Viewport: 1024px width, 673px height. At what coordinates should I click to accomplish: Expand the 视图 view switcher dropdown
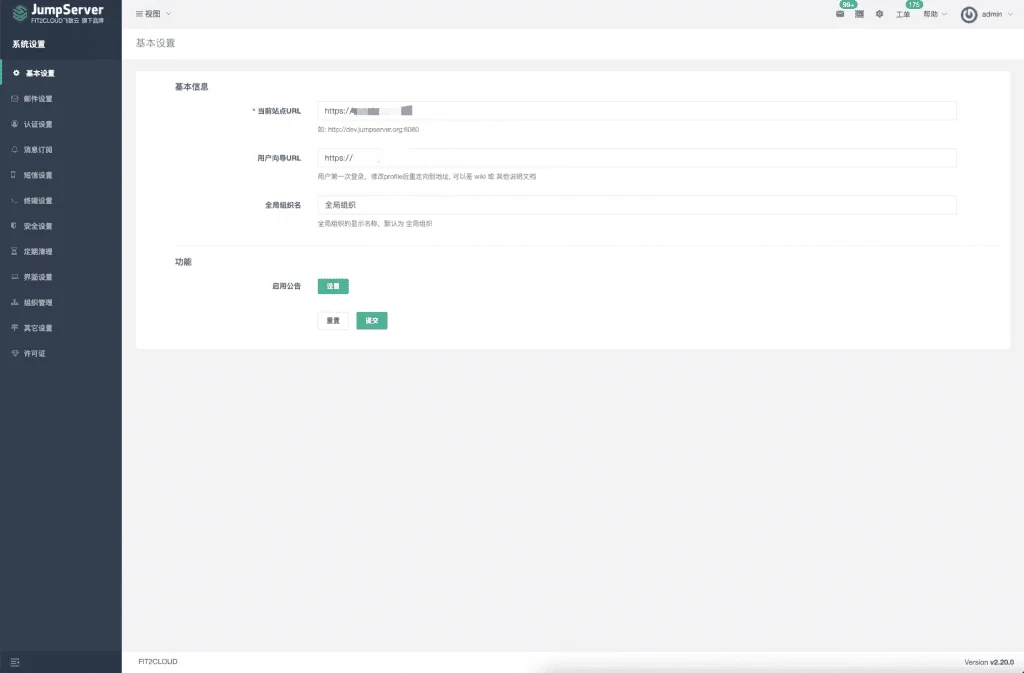click(153, 14)
